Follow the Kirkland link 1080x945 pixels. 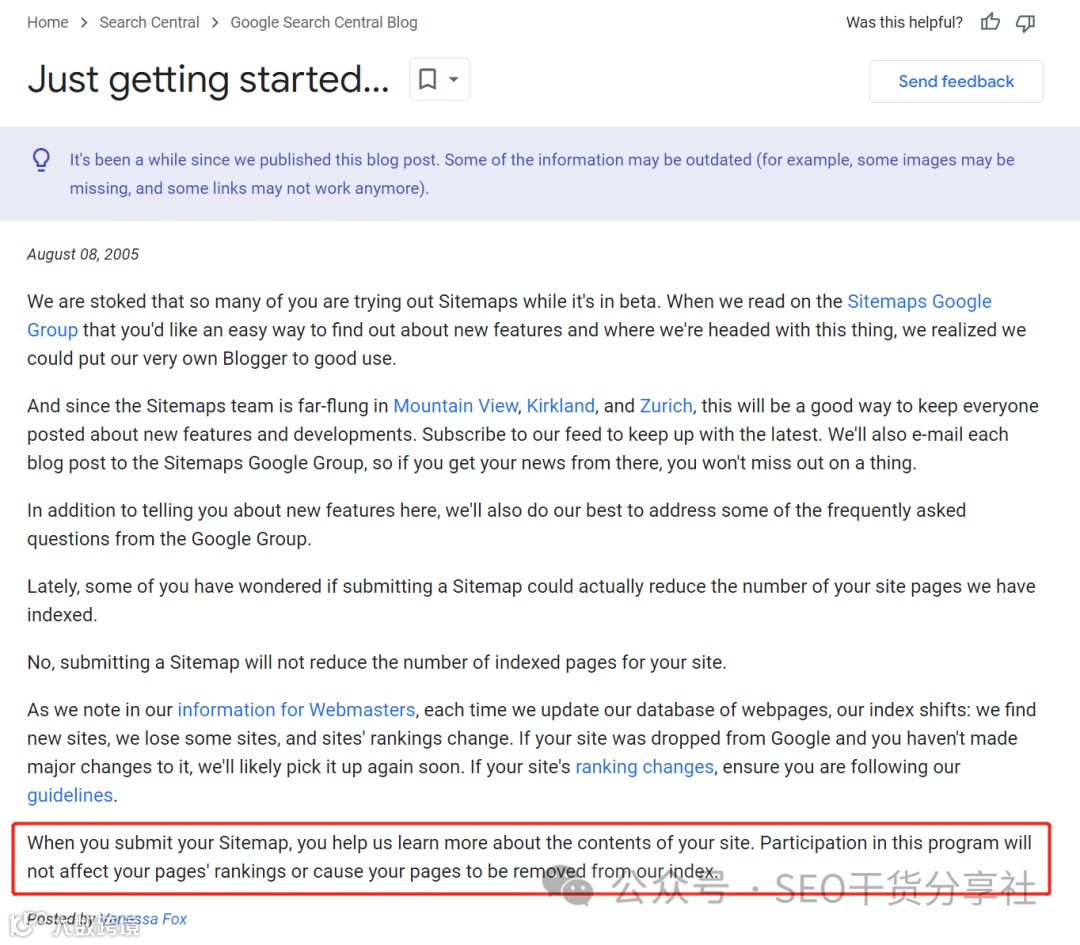pyautogui.click(x=560, y=406)
